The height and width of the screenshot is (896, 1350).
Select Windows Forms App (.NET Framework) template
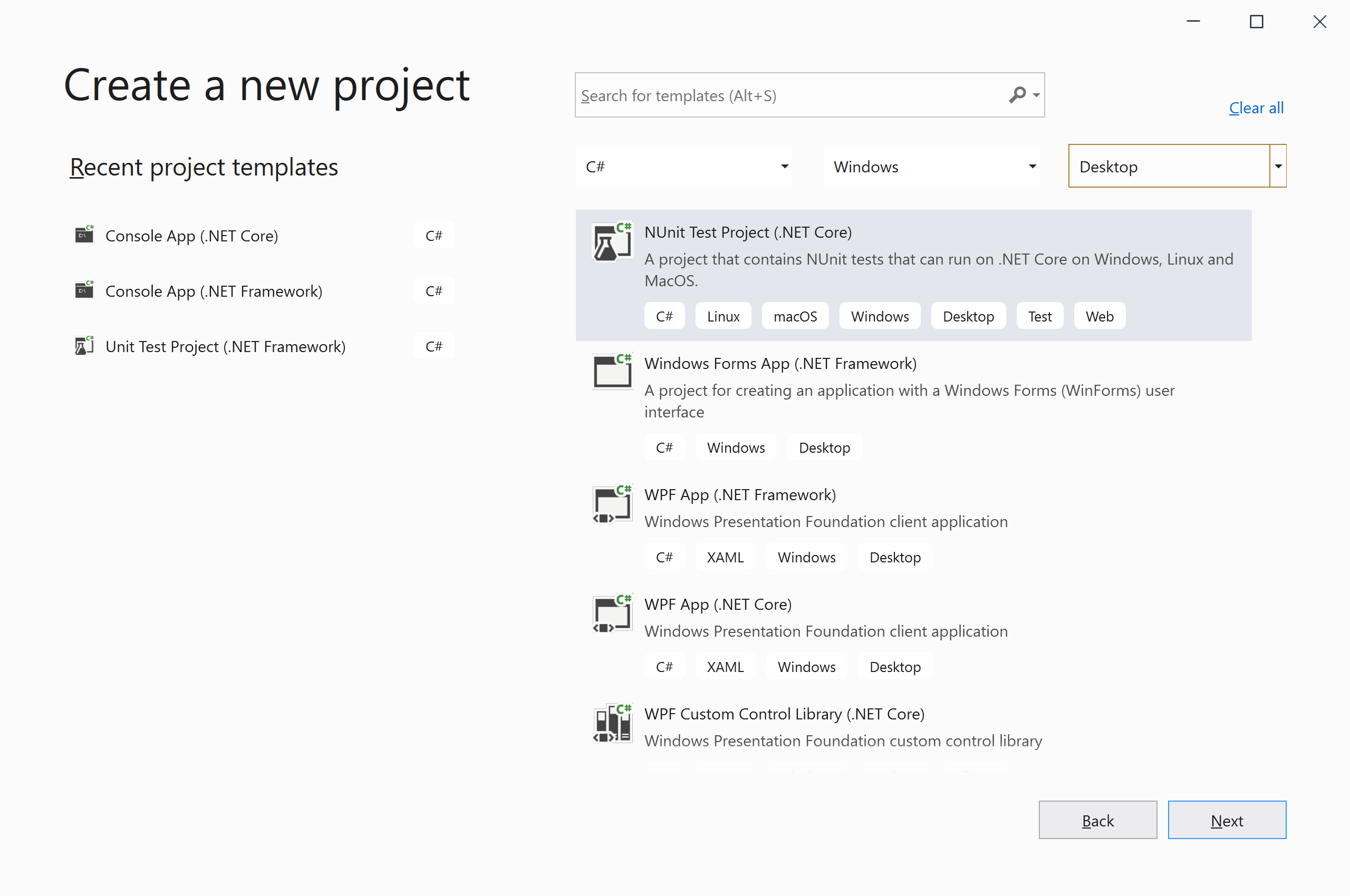tap(780, 364)
